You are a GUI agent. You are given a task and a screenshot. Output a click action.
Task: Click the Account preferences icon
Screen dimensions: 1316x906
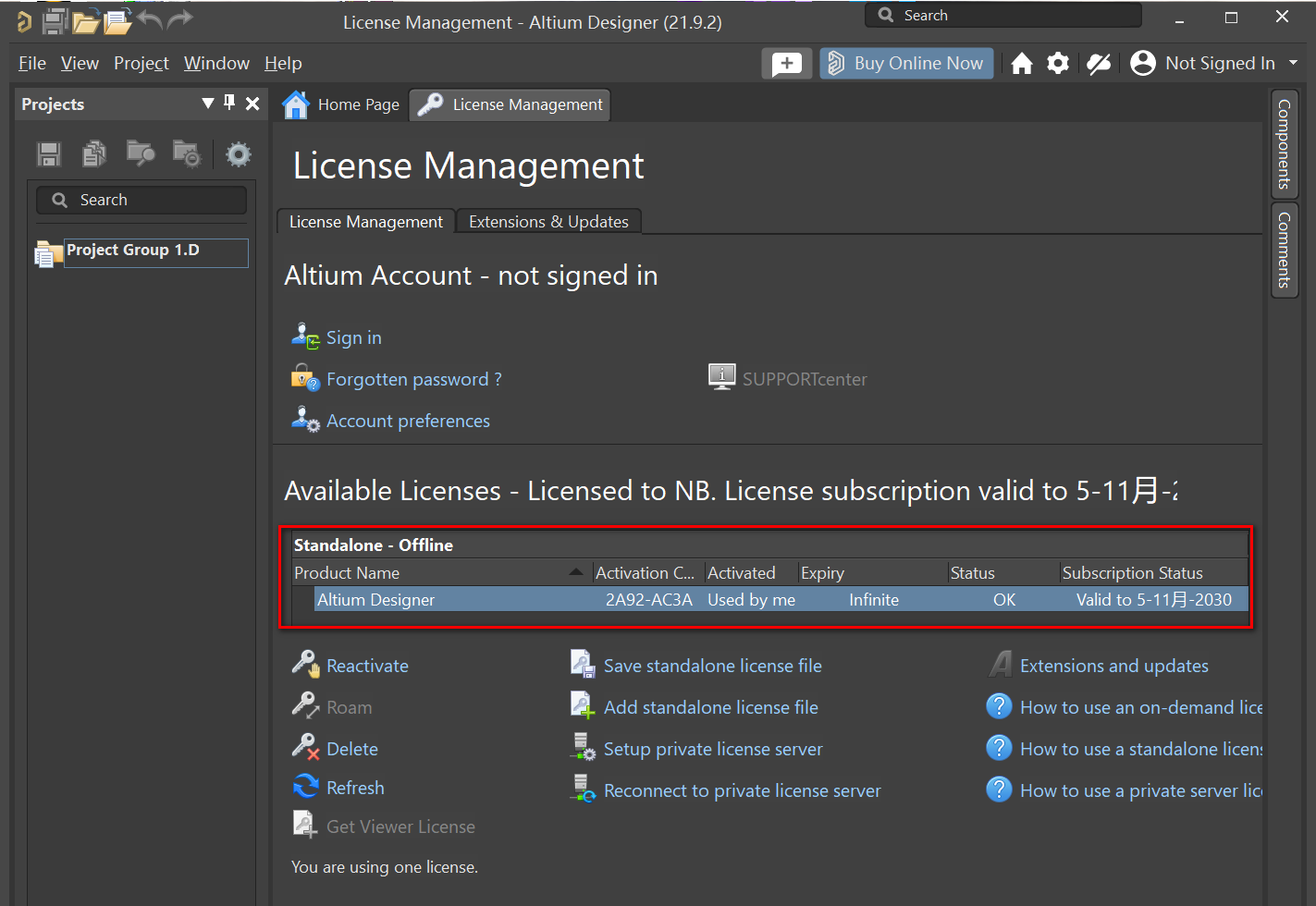[305, 419]
